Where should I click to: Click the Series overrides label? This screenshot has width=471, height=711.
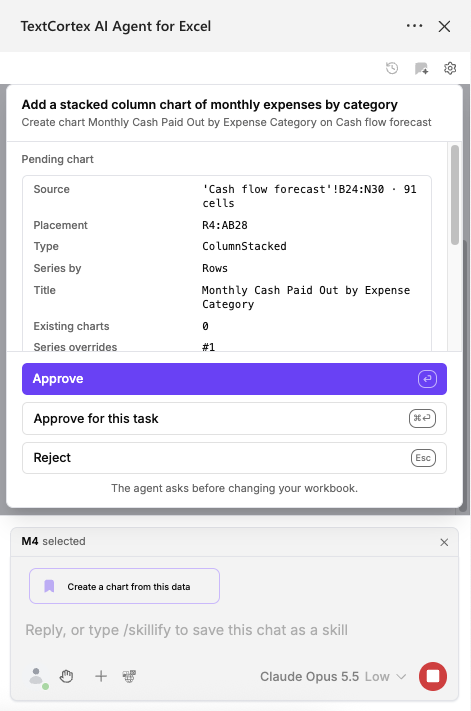coord(75,347)
